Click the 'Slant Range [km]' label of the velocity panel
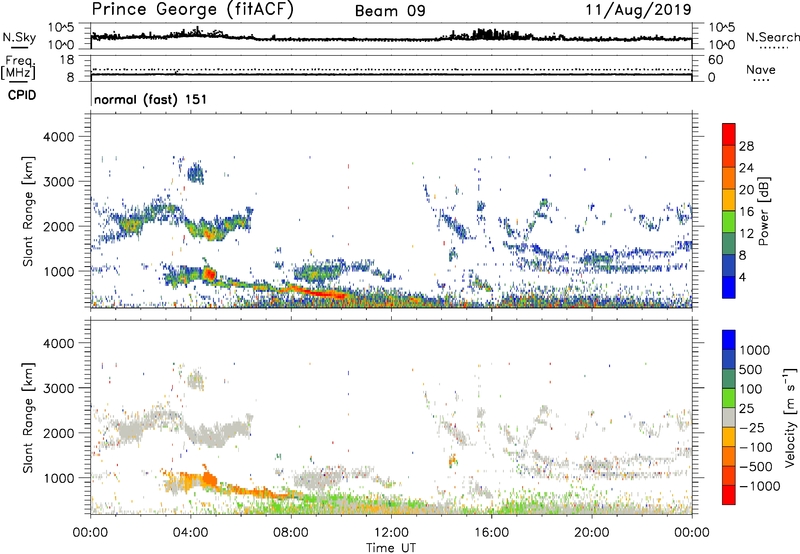Image resolution: width=800 pixels, height=554 pixels. (x=28, y=417)
